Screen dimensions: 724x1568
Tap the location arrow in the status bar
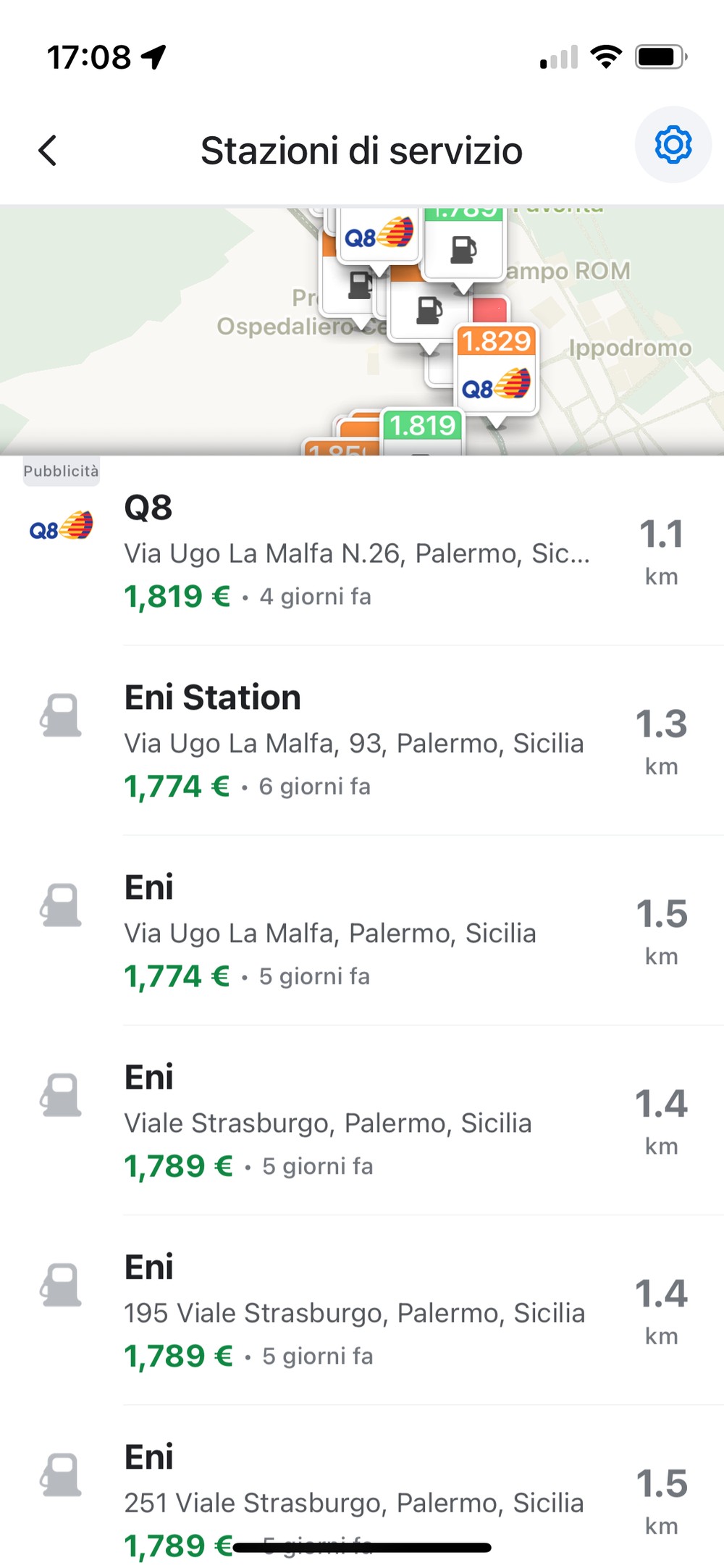point(154,56)
